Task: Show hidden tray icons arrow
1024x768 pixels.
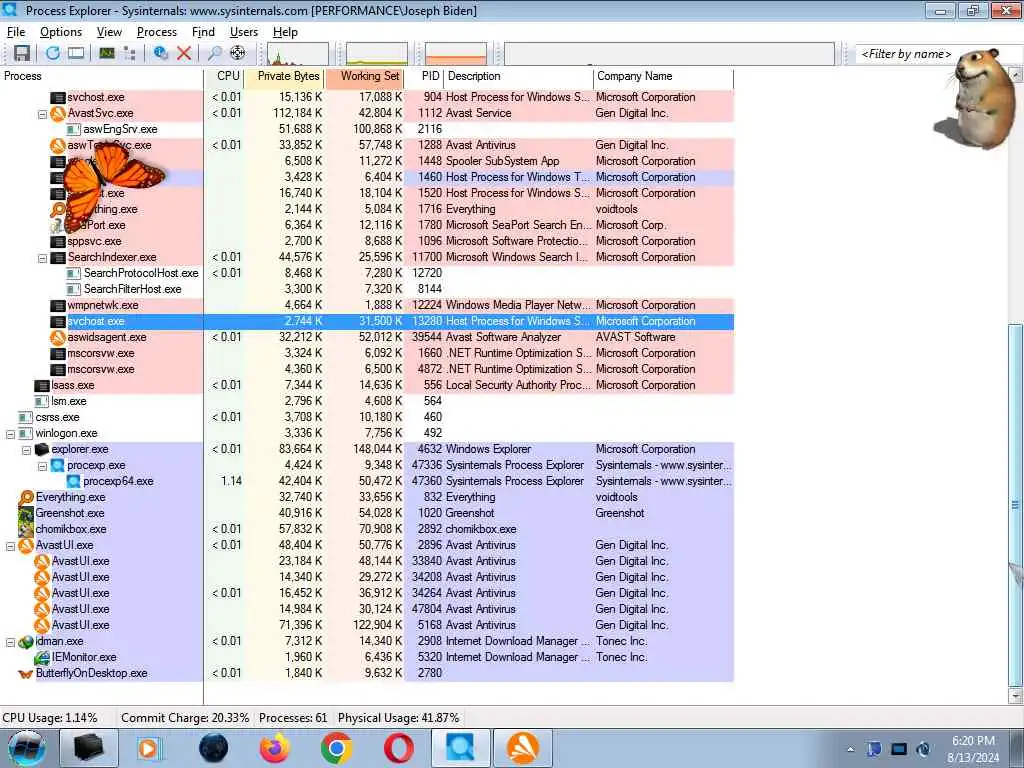Action: point(850,749)
